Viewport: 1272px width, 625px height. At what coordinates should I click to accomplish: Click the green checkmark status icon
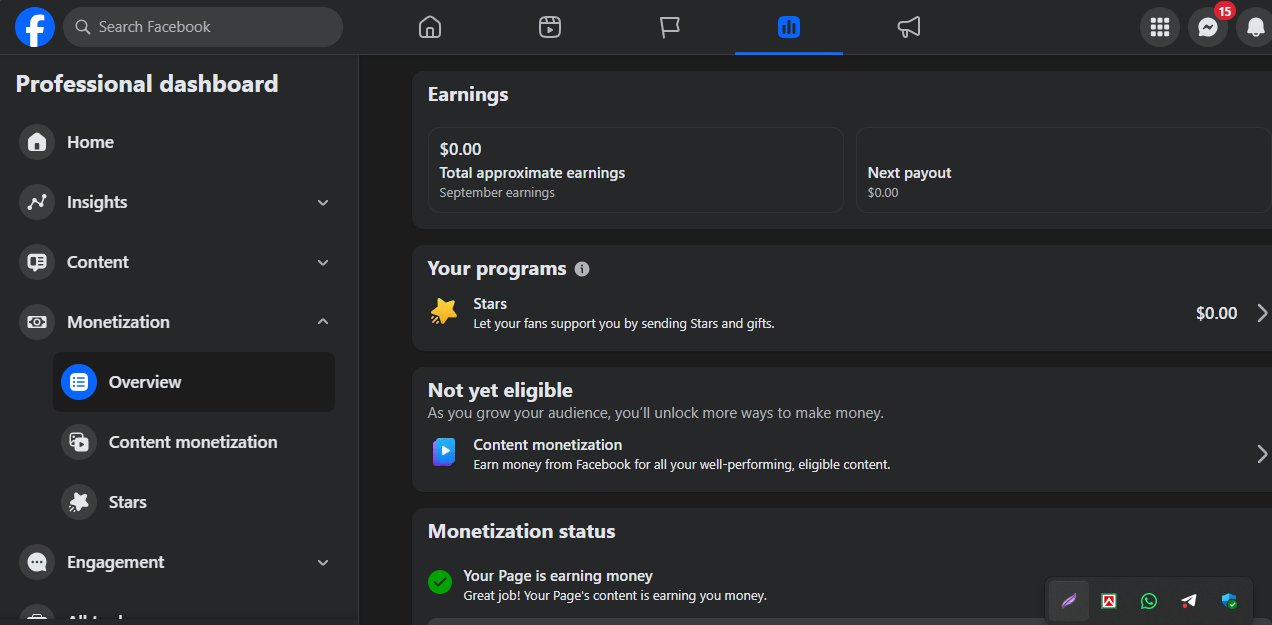pyautogui.click(x=439, y=582)
